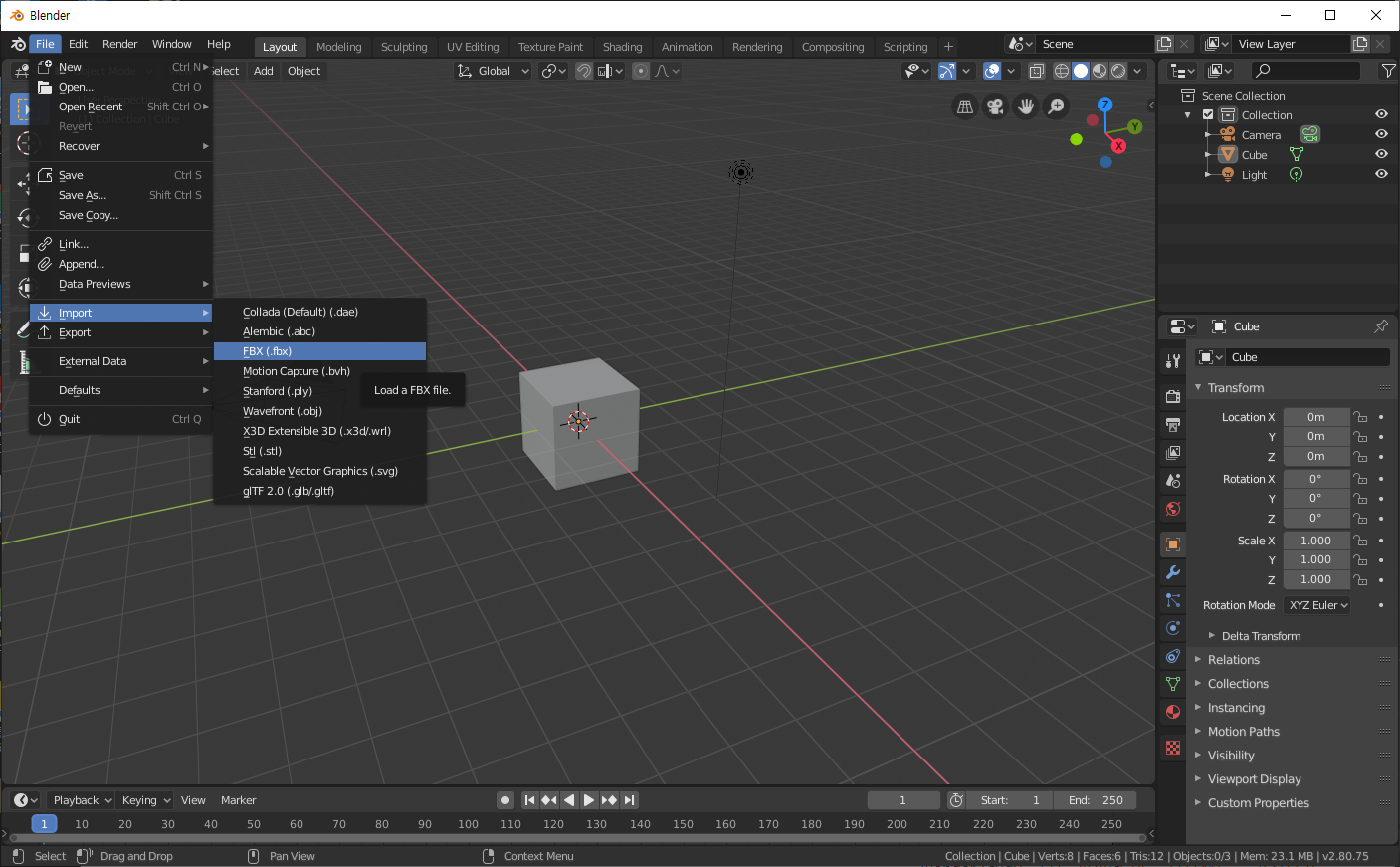Toggle the snapping magnet
1400x867 pixels.
(584, 71)
